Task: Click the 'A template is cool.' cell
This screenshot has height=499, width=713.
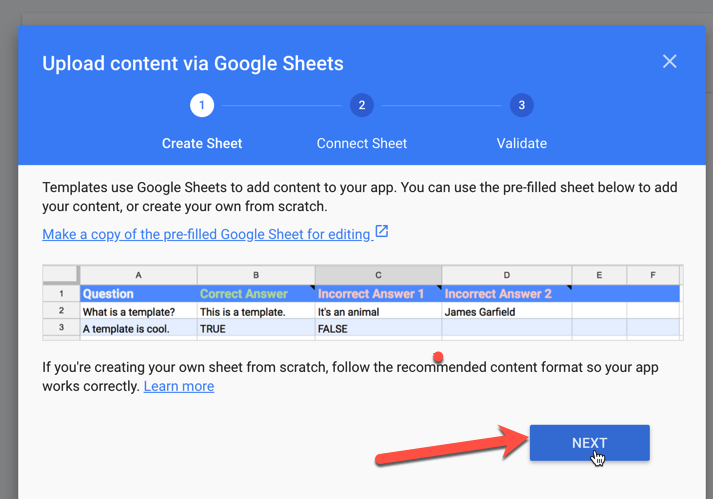Action: click(139, 328)
